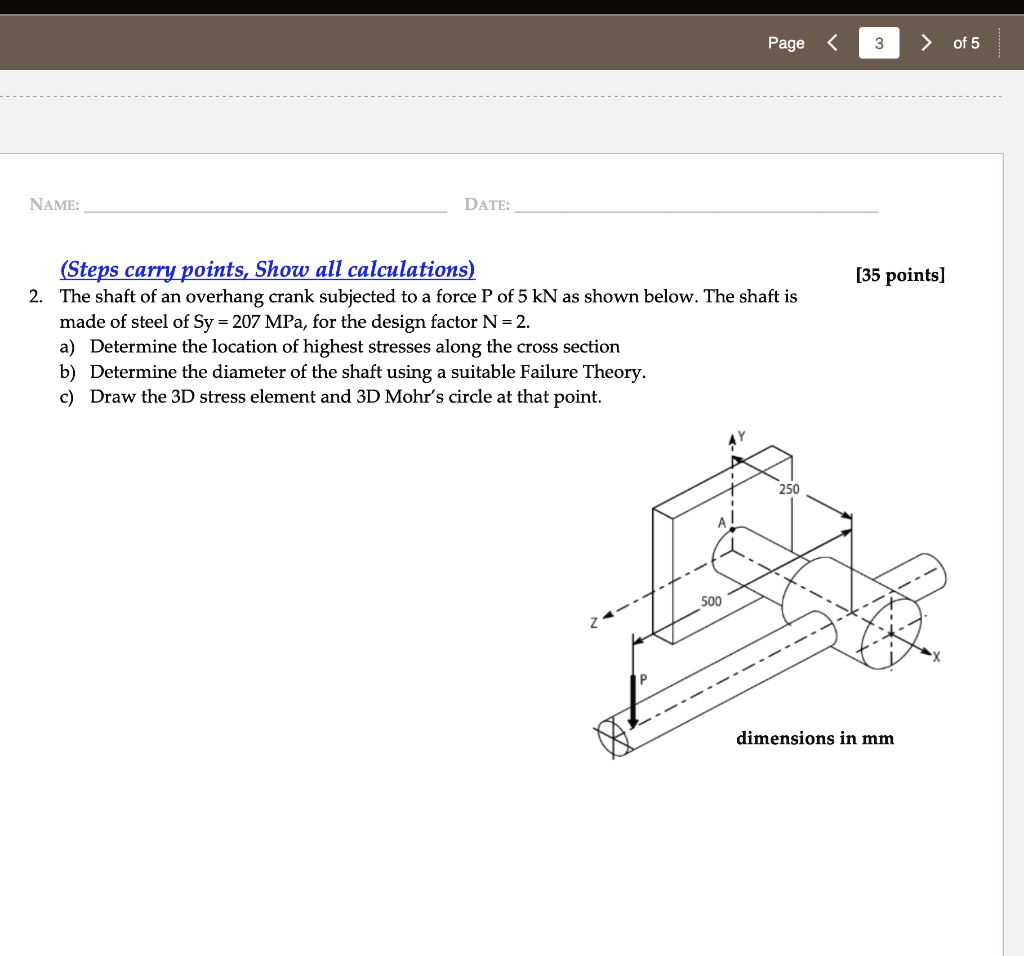Click the 500 dimension label
Viewport: 1024px width, 956px height.
[712, 601]
